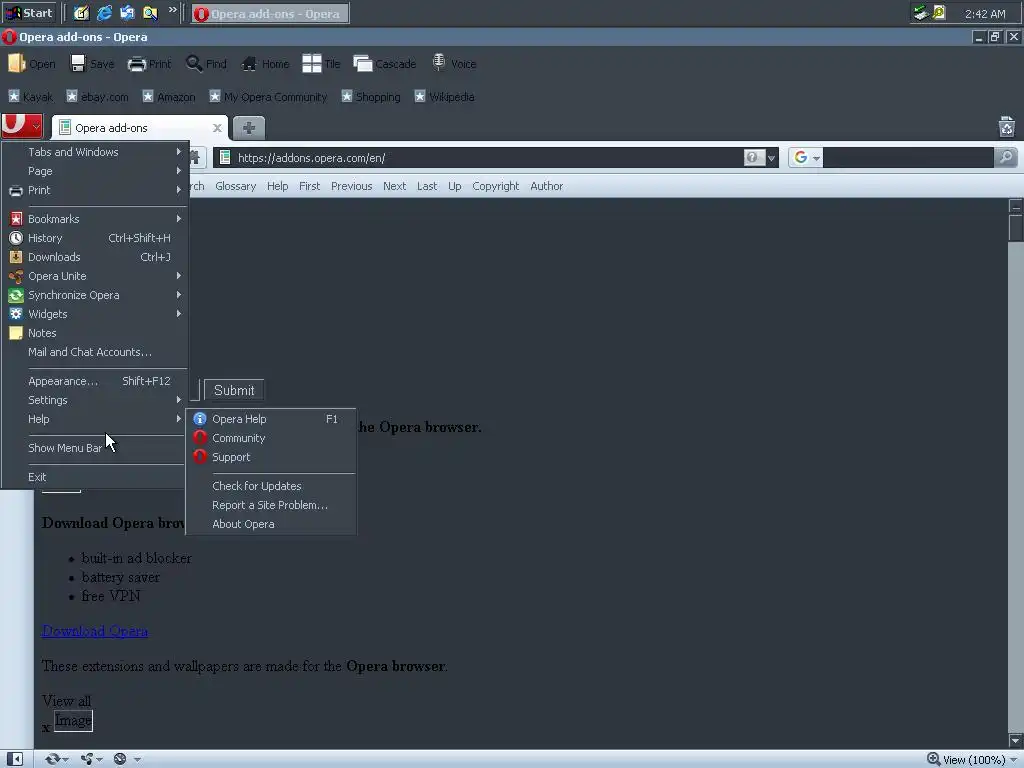This screenshot has width=1024, height=768.
Task: Open the ebay.com bookmark
Action: (97, 97)
